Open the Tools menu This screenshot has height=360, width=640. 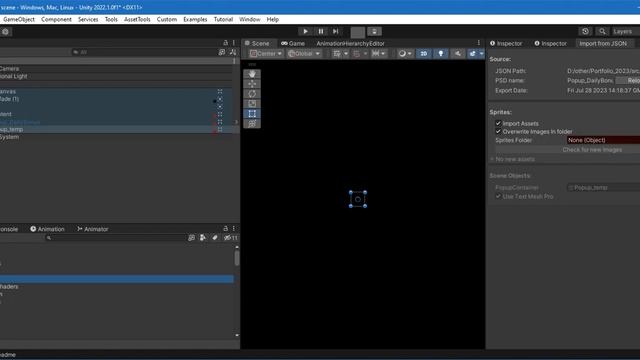[x=111, y=19]
